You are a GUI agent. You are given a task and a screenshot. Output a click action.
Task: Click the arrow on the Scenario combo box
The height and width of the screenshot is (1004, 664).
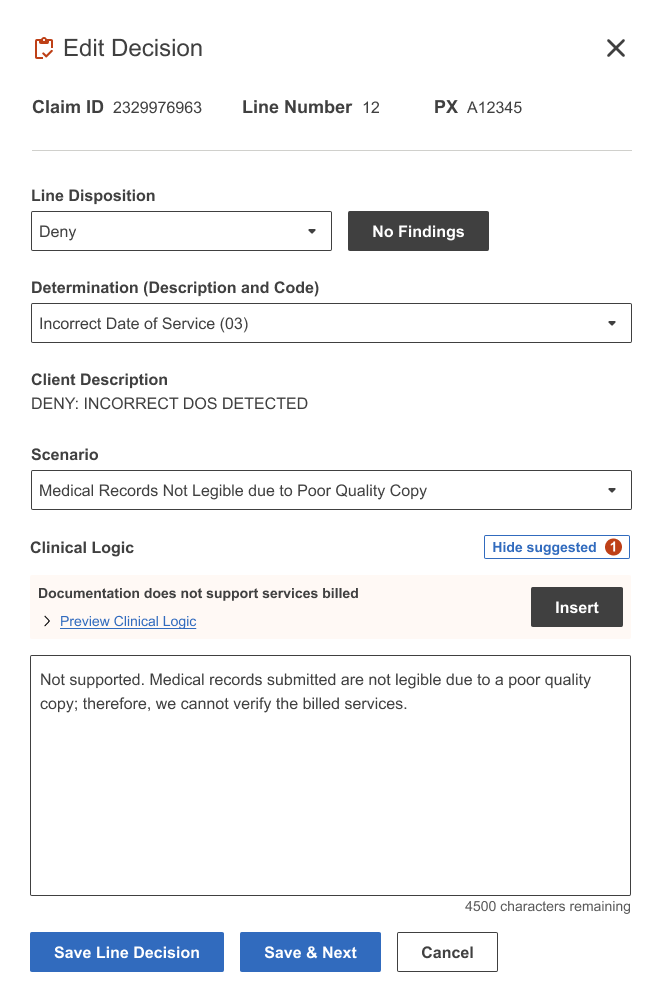pos(612,490)
